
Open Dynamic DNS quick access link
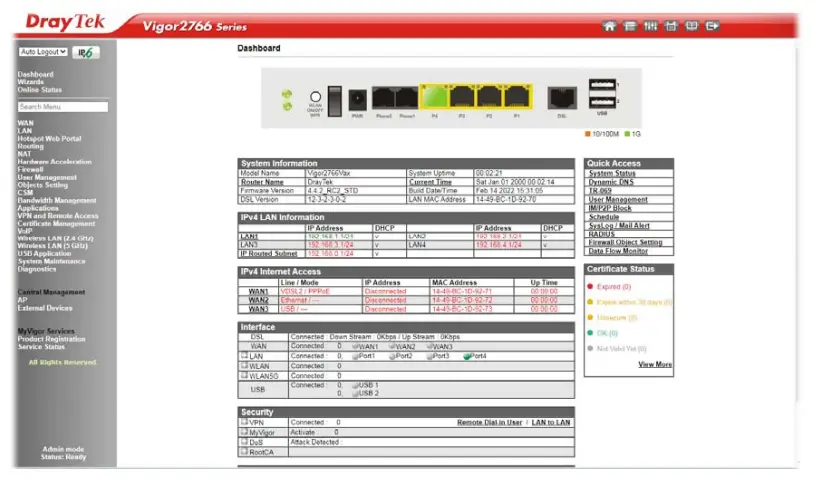pos(611,182)
